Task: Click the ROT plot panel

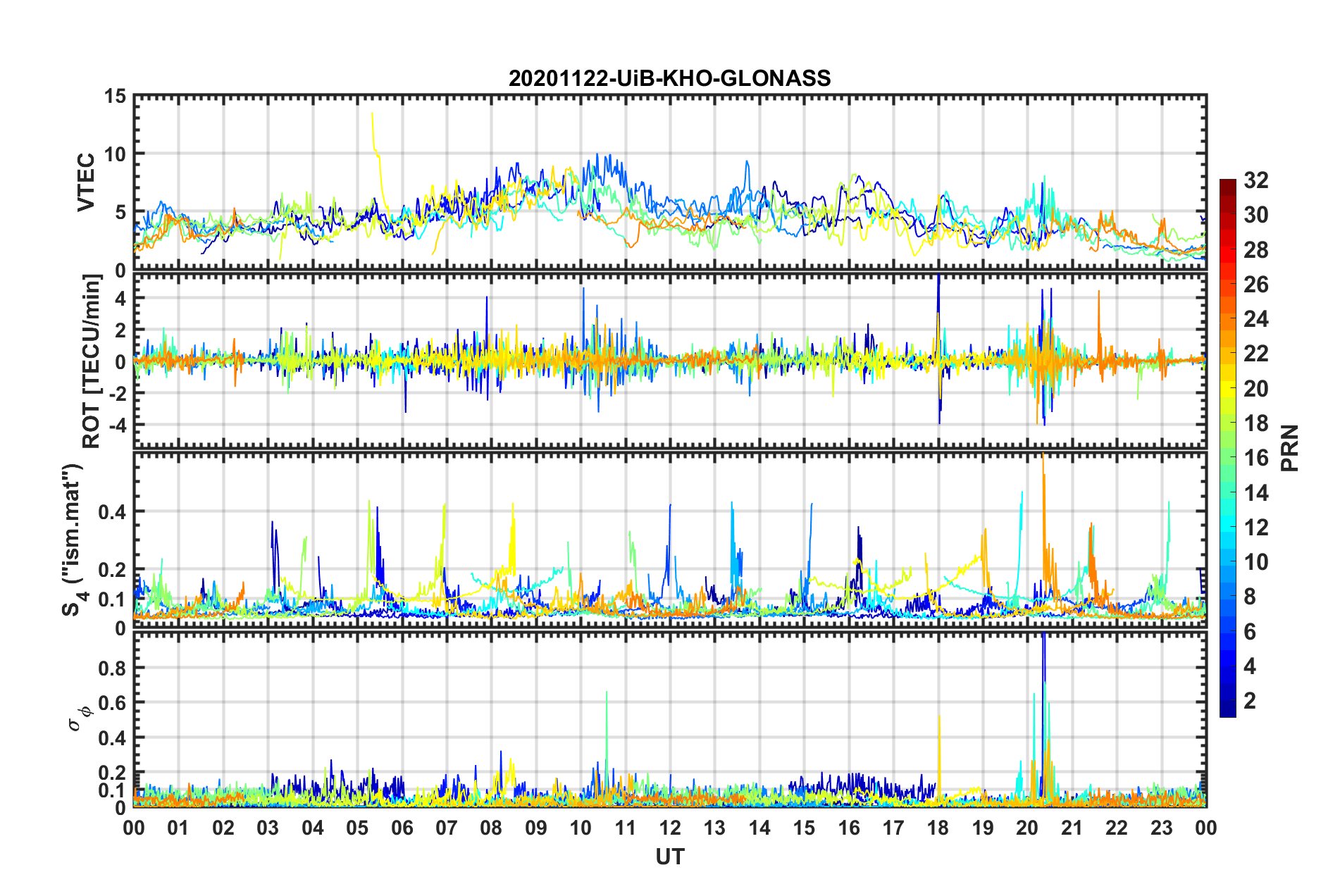Action: 670,361
